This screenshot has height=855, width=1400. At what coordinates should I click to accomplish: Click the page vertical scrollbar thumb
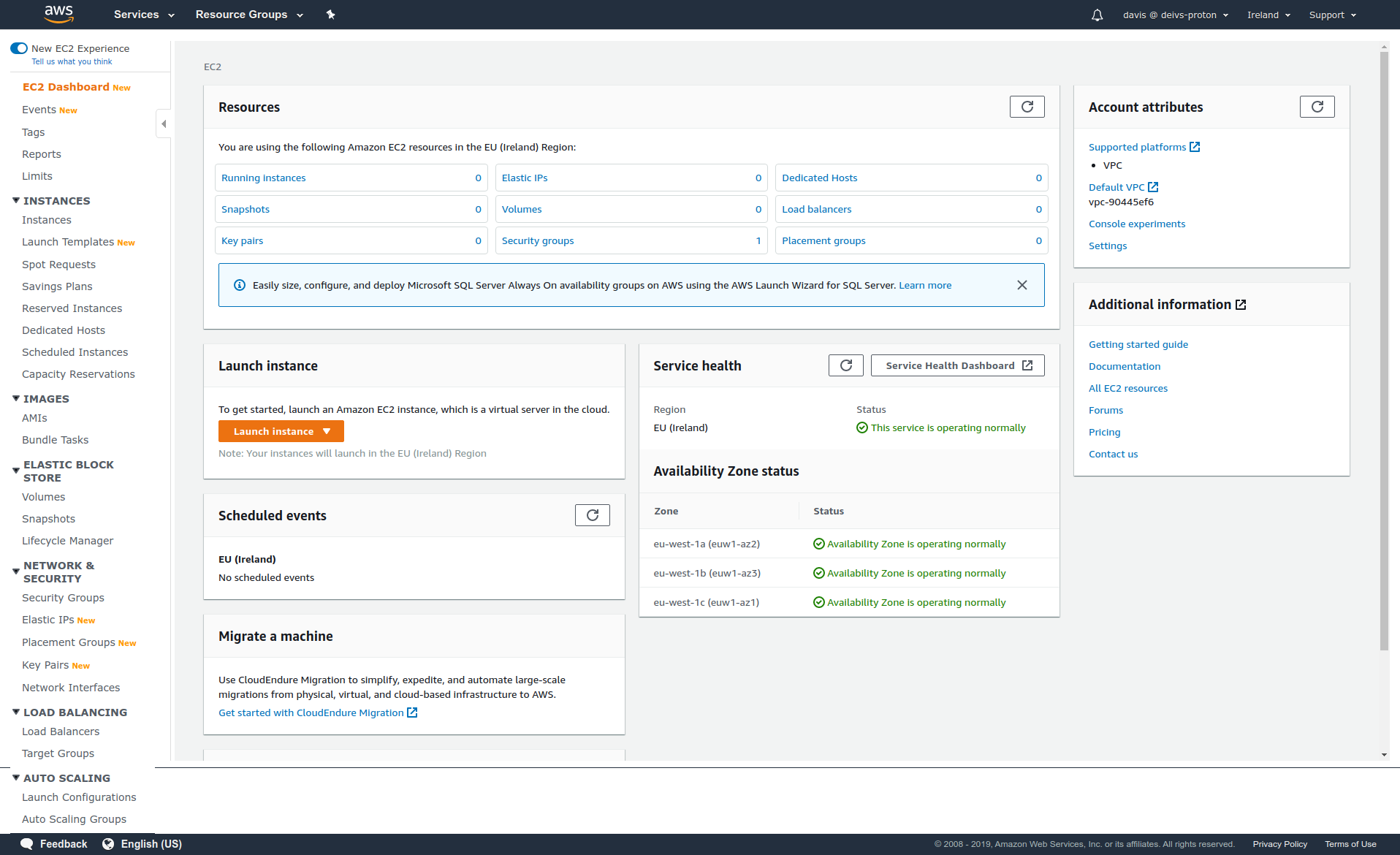pyautogui.click(x=1384, y=351)
